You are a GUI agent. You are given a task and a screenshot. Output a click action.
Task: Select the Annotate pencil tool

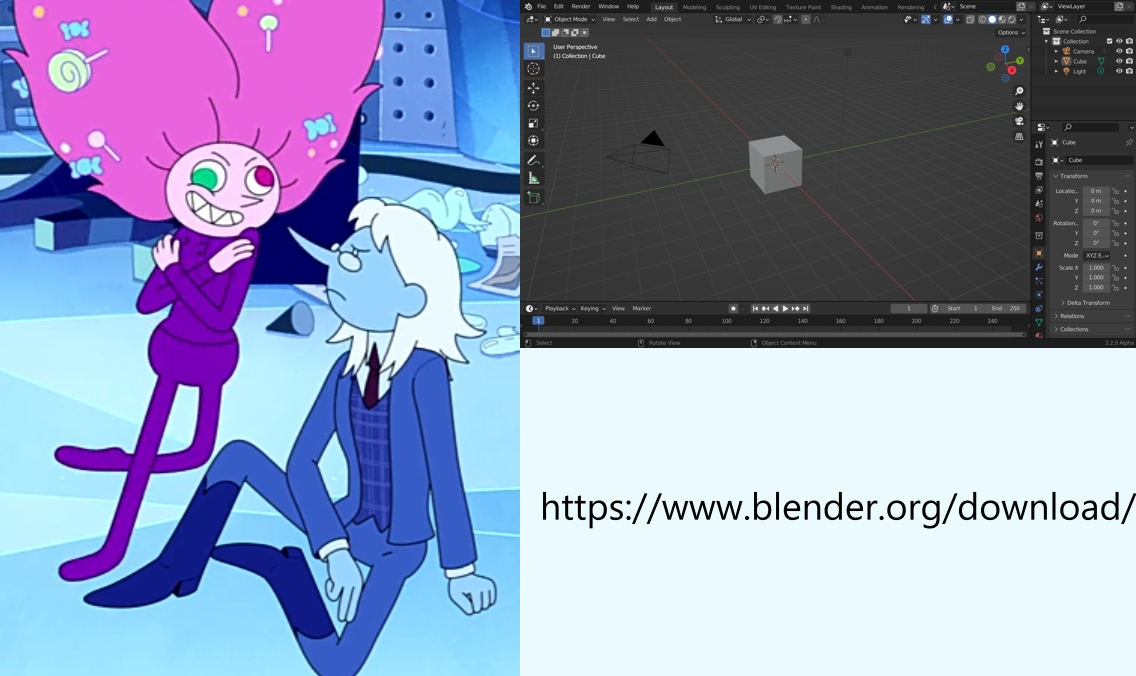533,160
